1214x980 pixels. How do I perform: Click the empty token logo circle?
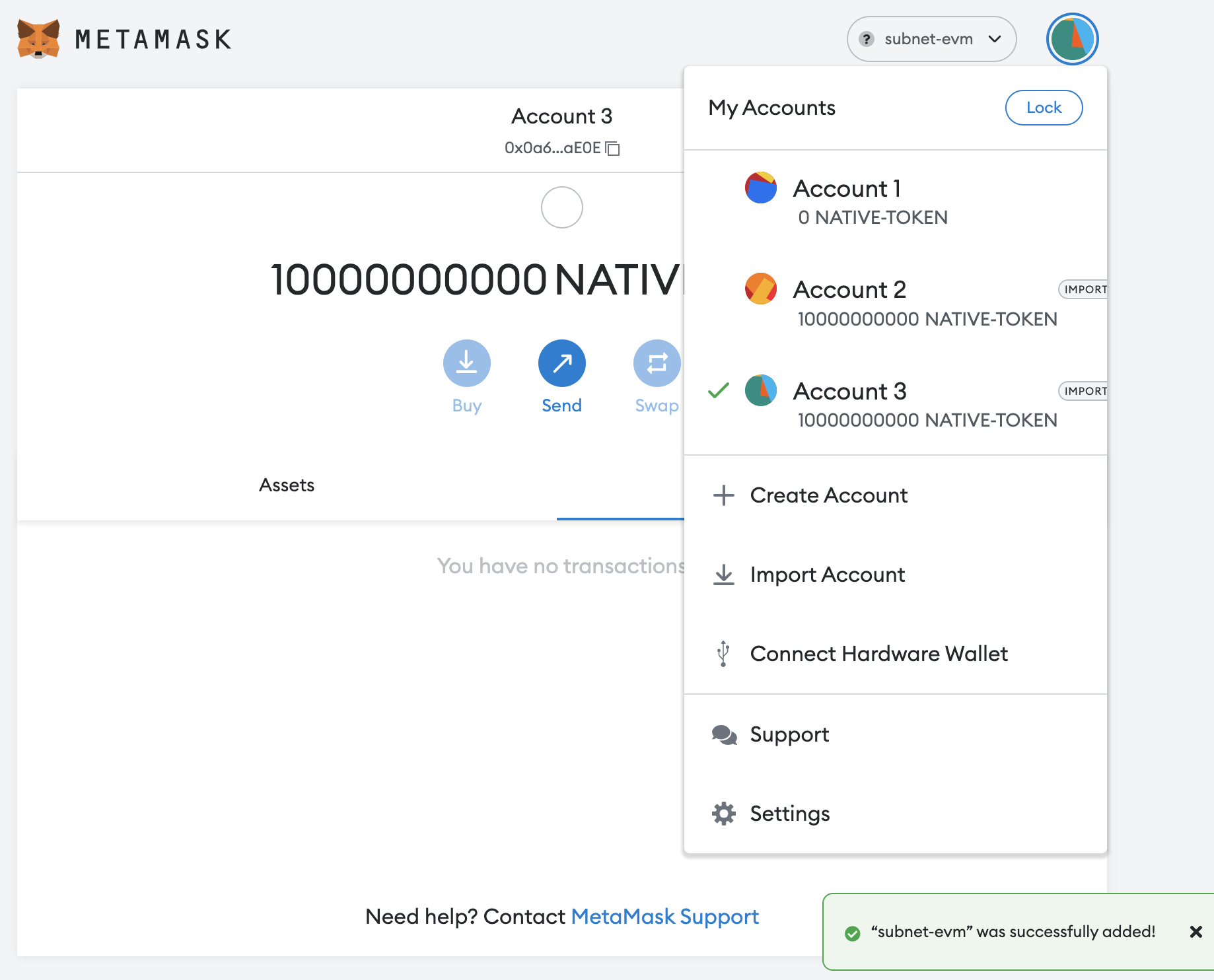click(562, 207)
